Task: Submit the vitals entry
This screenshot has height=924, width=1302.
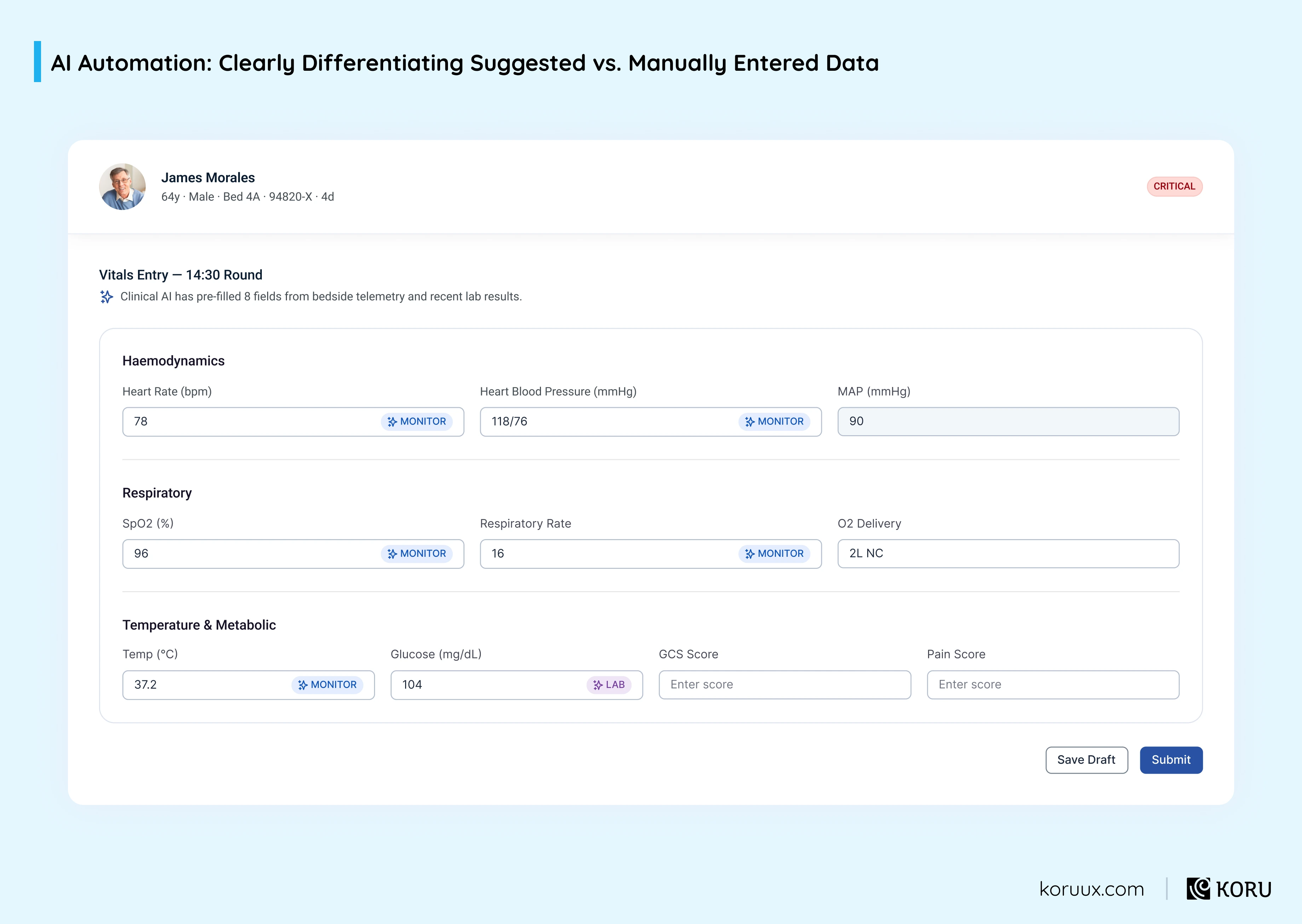Action: point(1170,760)
